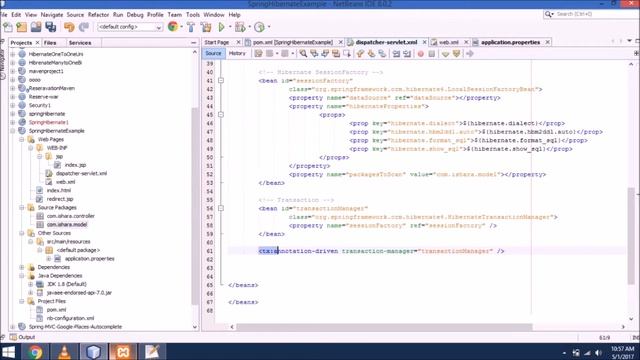Viewport: 640px width, 360px height.
Task: Open the Start Page tab
Action: click(217, 42)
